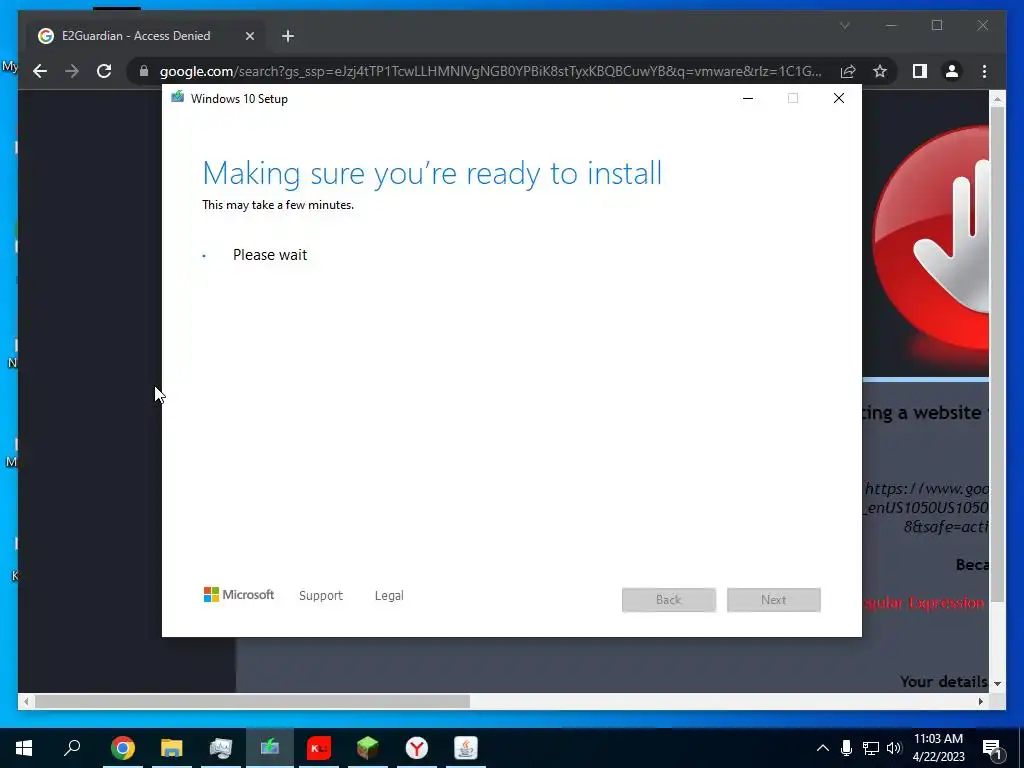Share this page using the share icon
The height and width of the screenshot is (768, 1024).
pos(848,71)
